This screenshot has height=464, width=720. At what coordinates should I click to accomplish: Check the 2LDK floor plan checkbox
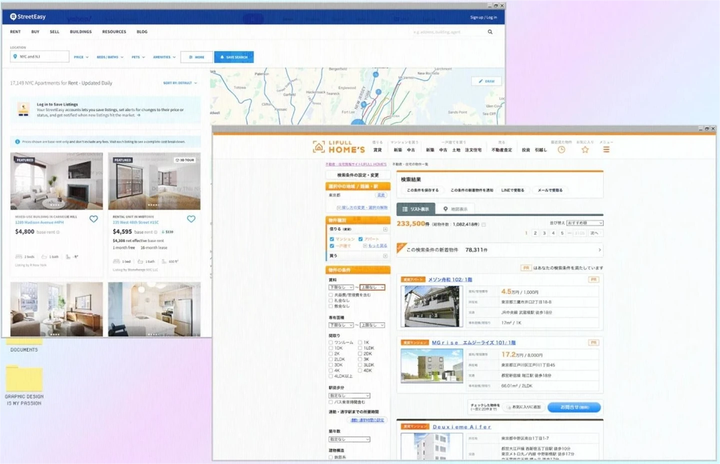coord(331,359)
